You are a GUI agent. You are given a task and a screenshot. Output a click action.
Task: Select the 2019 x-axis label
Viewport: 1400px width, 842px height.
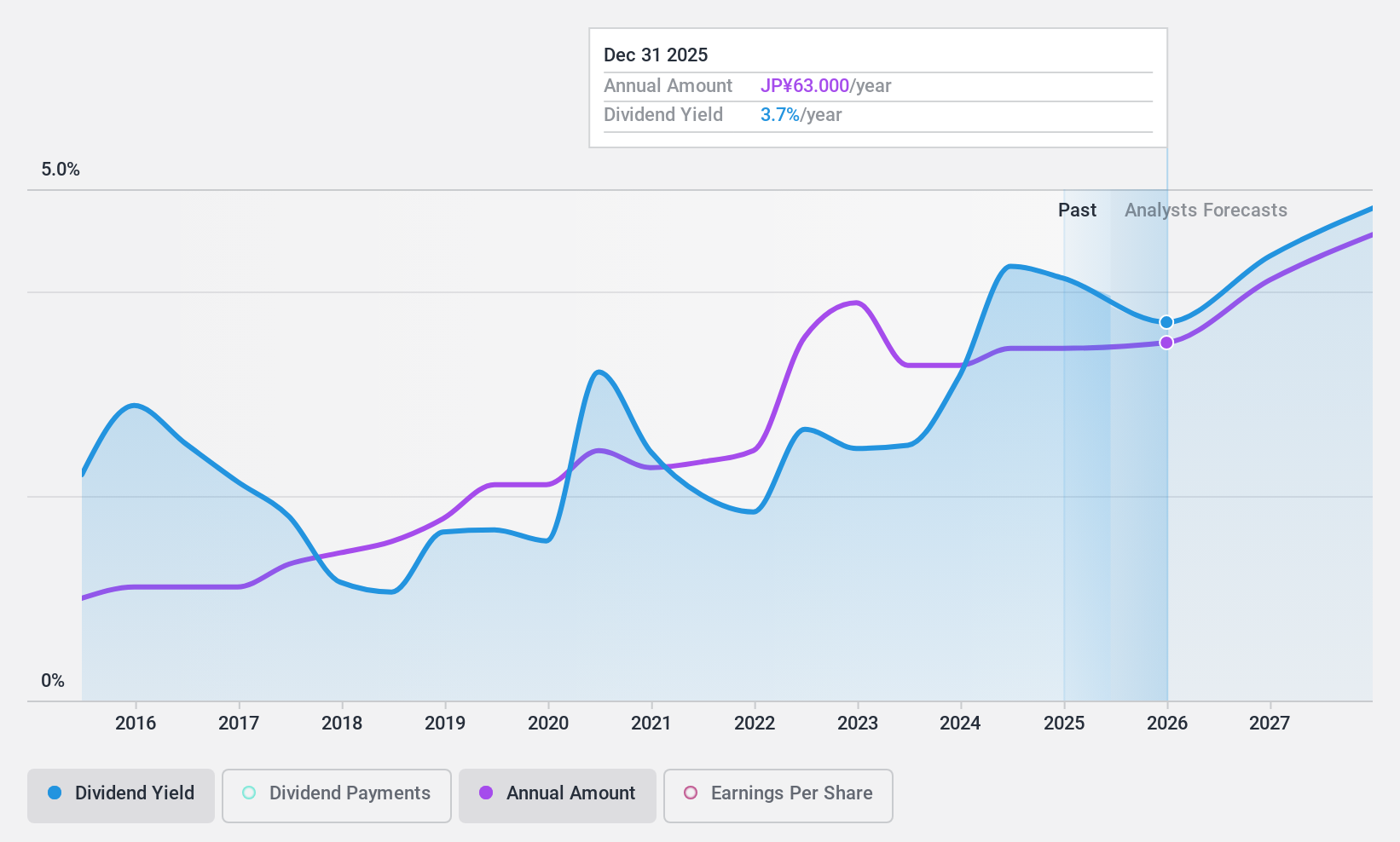tap(445, 724)
